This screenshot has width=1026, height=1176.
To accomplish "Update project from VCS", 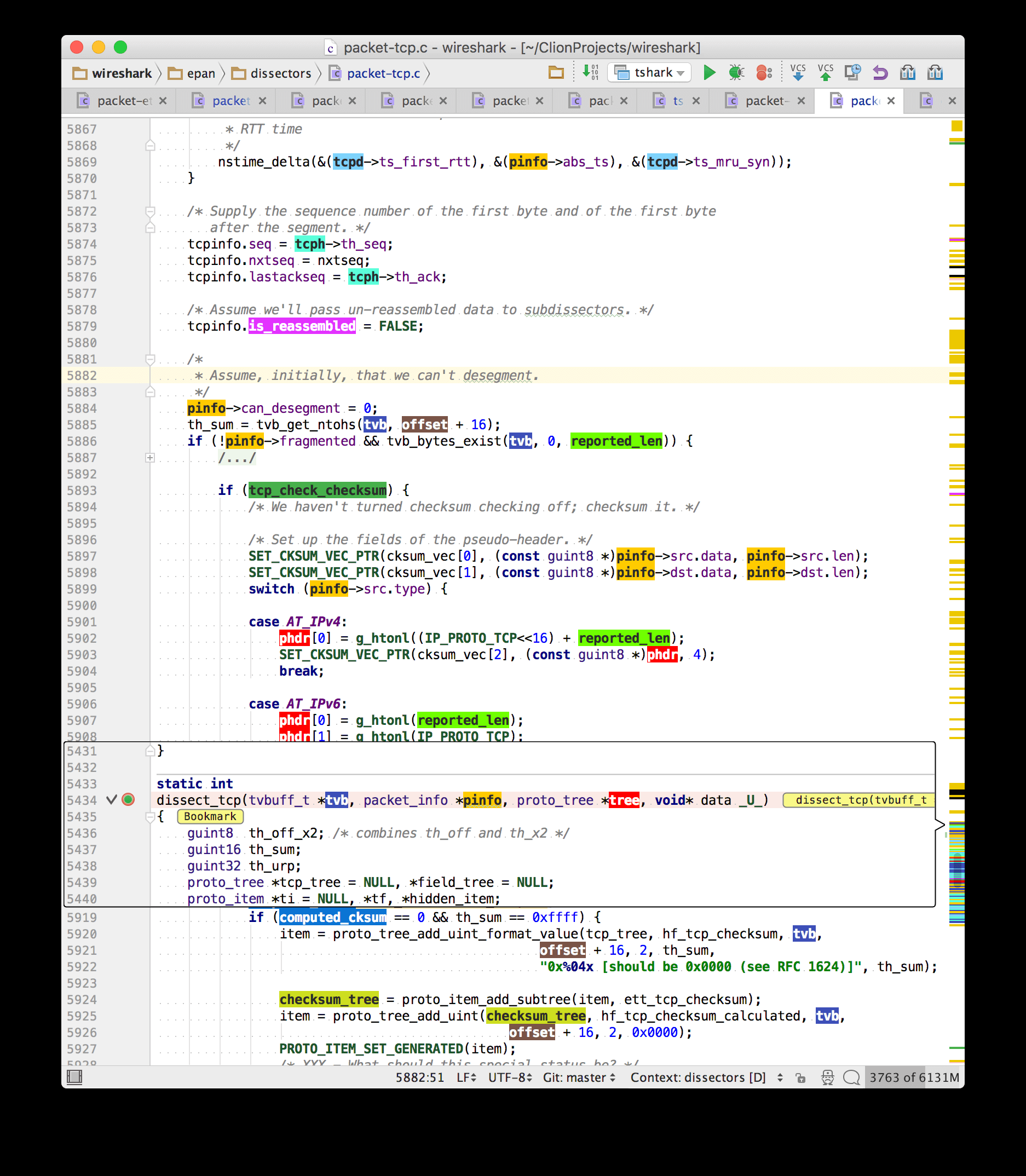I will click(798, 73).
